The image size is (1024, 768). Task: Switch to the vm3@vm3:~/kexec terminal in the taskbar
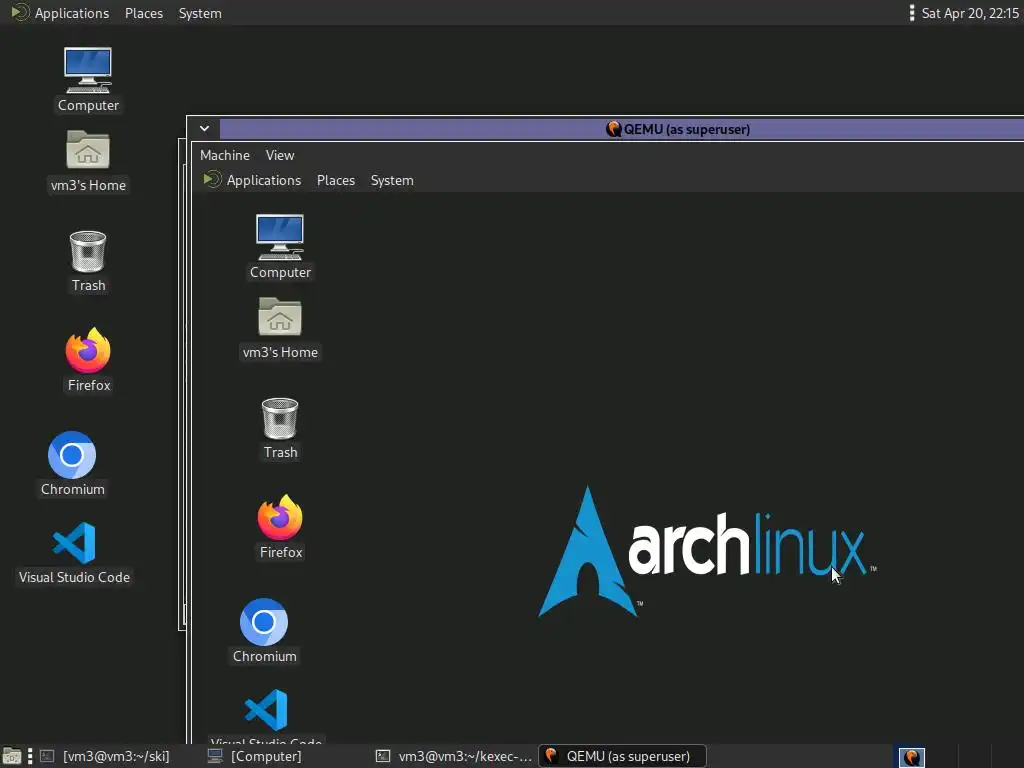(455, 756)
